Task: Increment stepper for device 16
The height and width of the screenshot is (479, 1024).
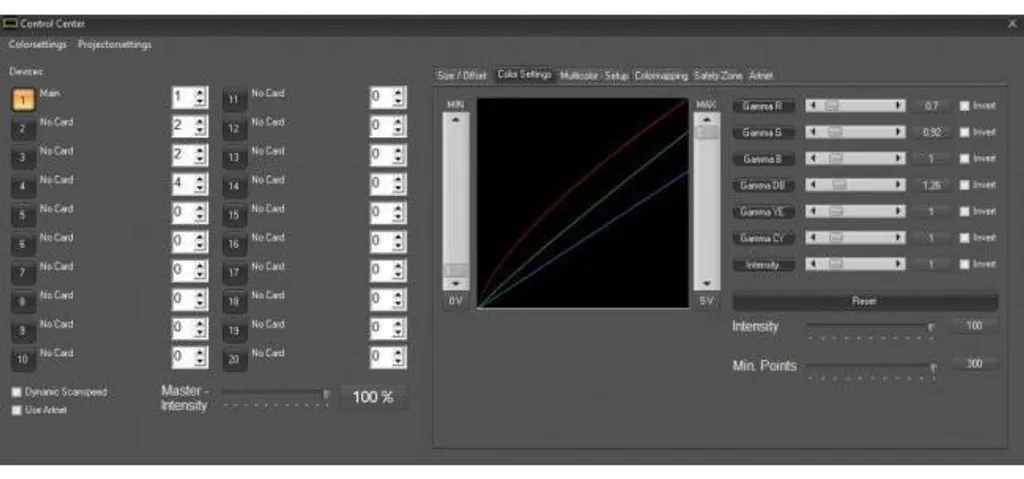Action: point(398,237)
